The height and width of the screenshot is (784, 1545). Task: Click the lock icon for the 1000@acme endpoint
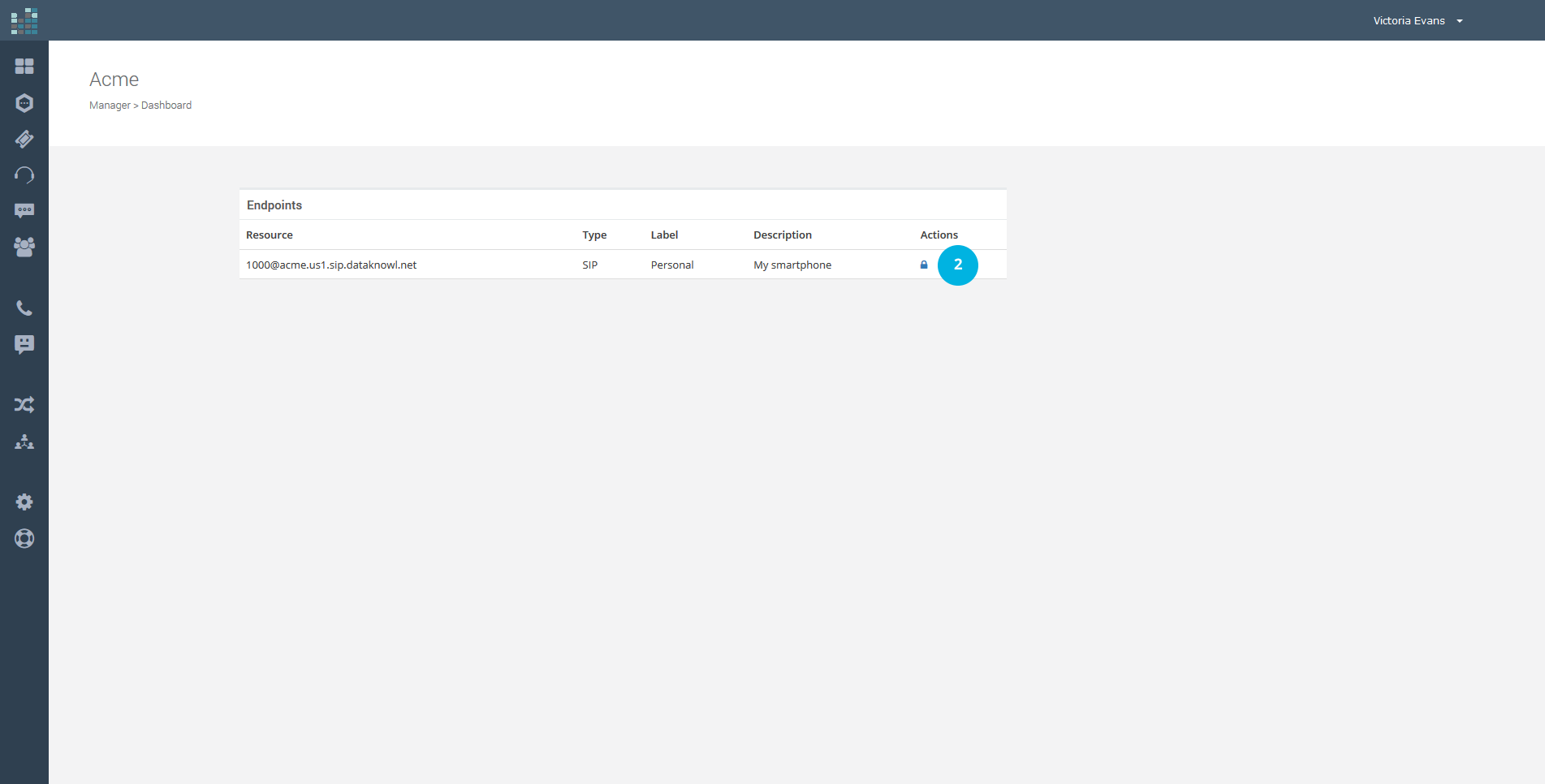924,265
